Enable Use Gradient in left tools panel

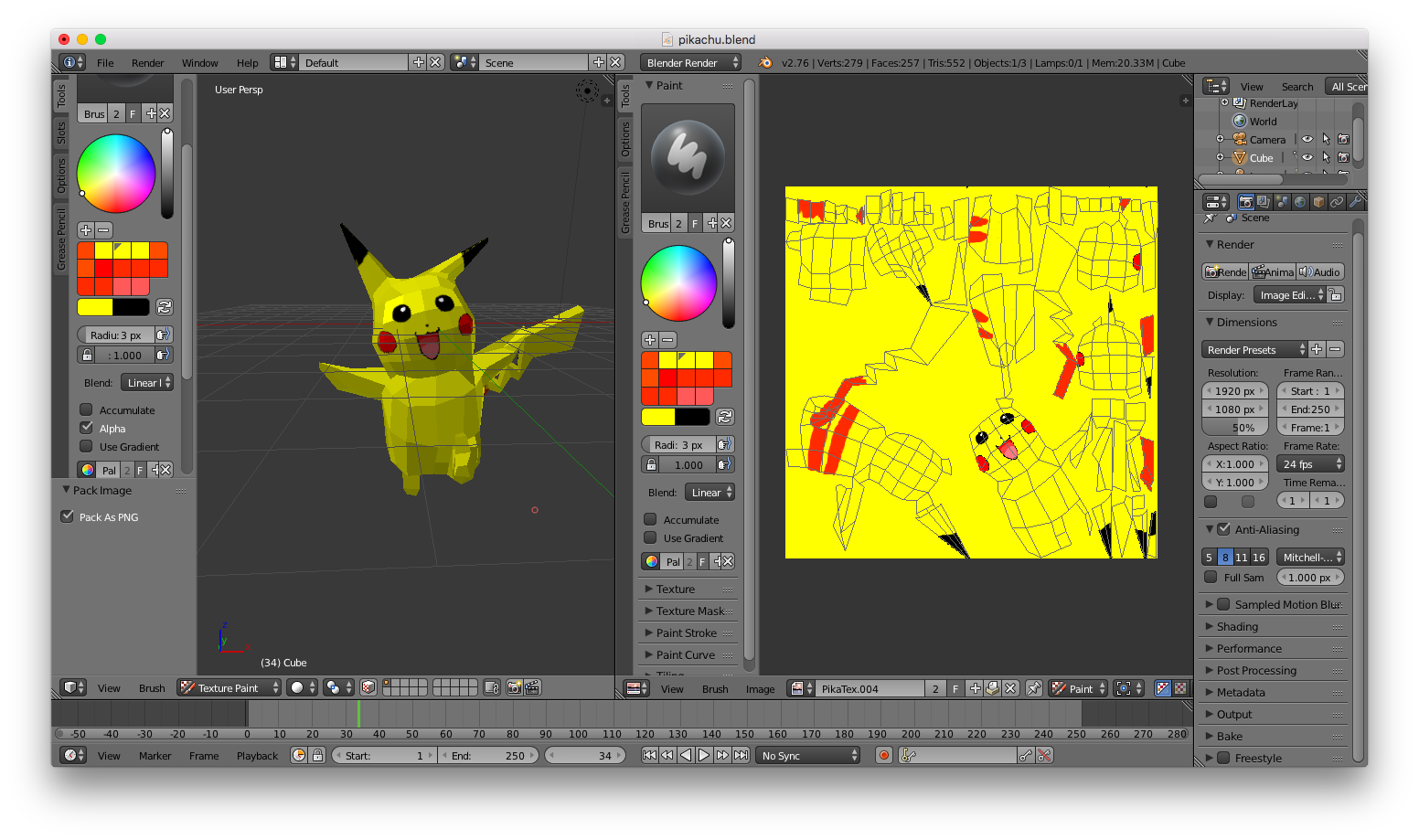click(x=86, y=446)
